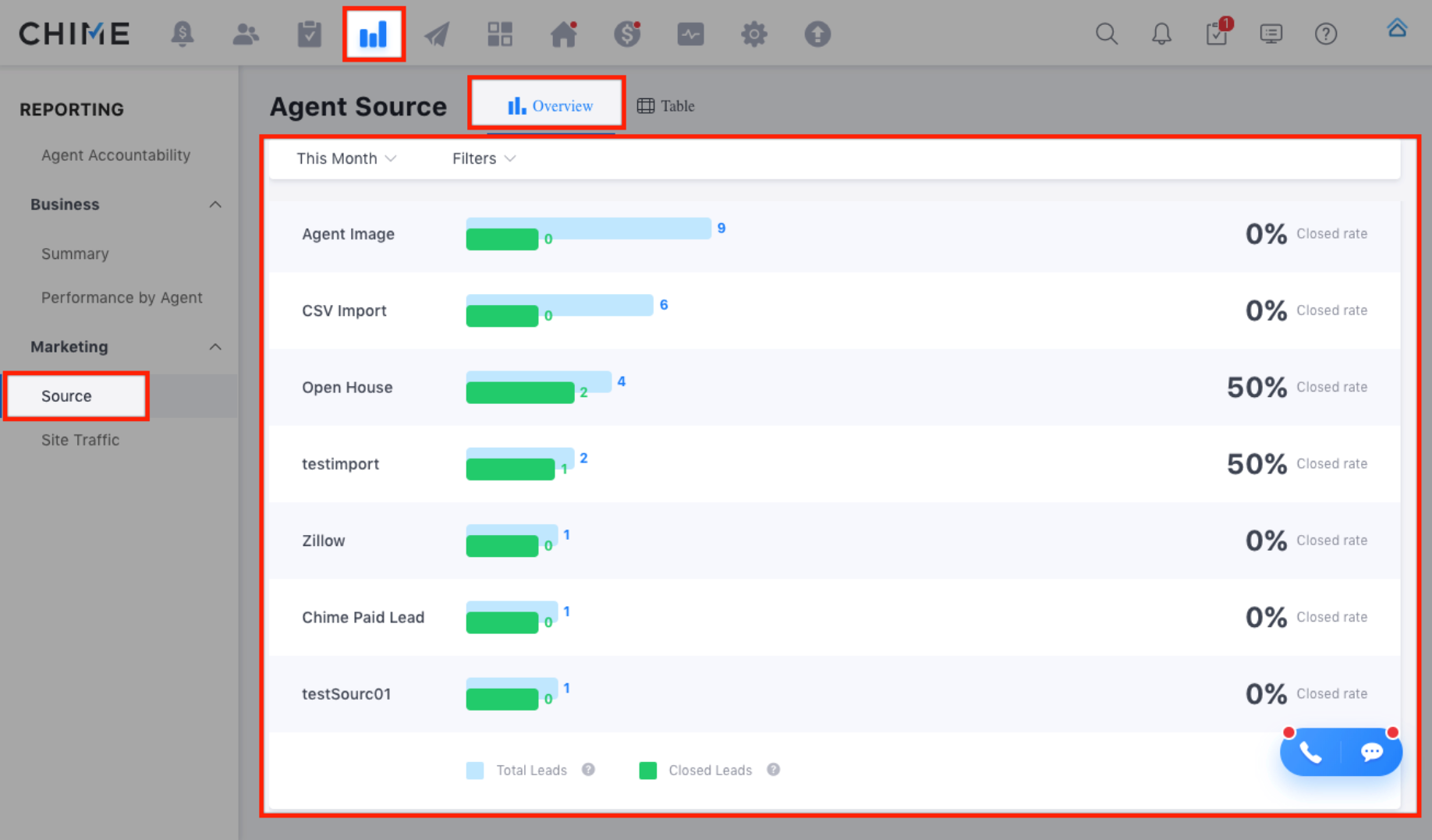Open the task reminder icon with badge

tap(1218, 32)
